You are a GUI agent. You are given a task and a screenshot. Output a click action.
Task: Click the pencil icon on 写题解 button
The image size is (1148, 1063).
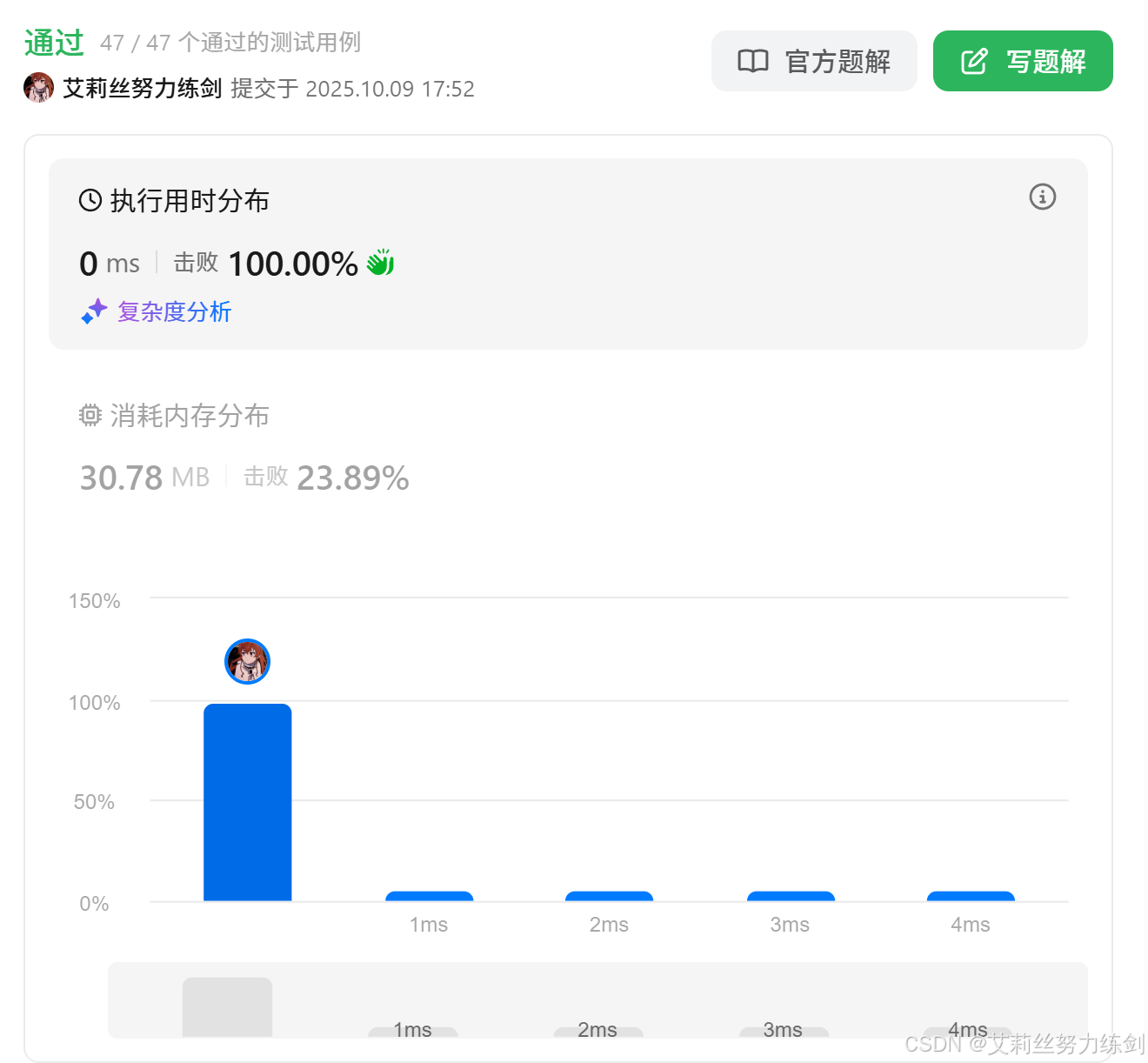[x=974, y=61]
